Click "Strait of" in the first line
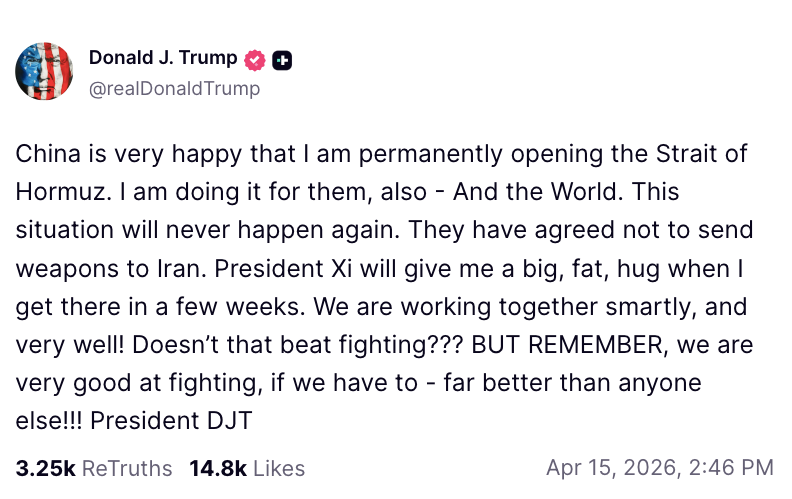Image resolution: width=792 pixels, height=499 pixels. coord(706,155)
